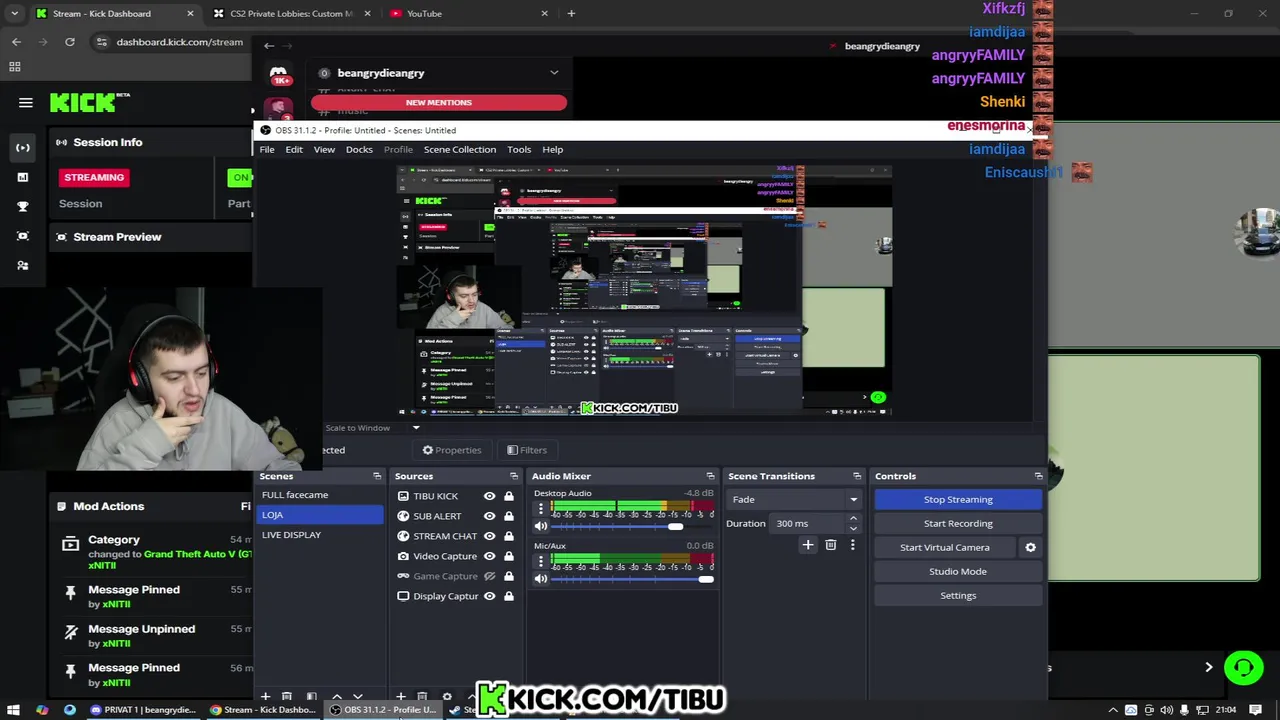This screenshot has height=720, width=1280.
Task: Hide the TIBU KICK source
Action: click(x=489, y=496)
